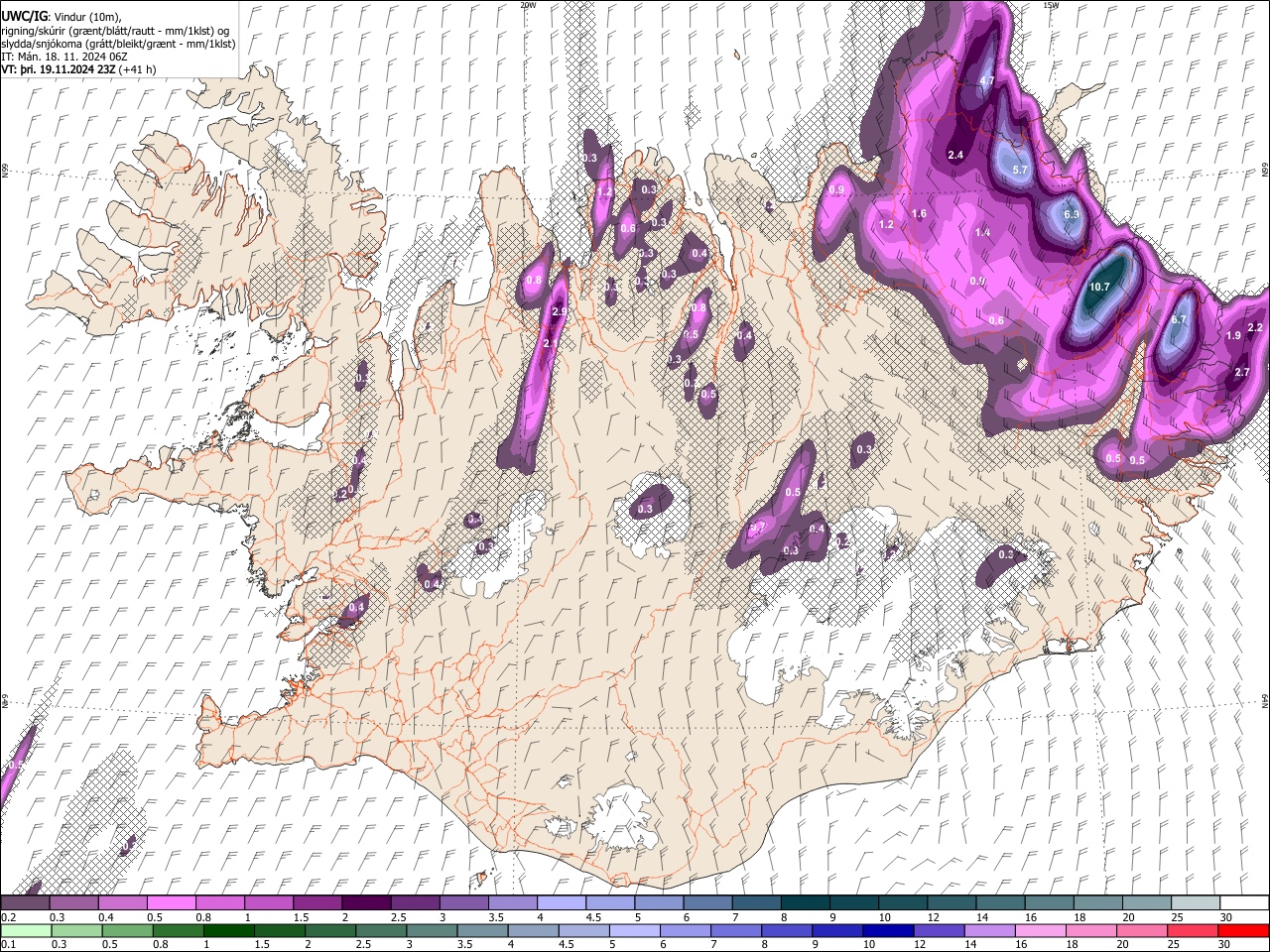Click the 5.7 precipitation label

tap(1020, 170)
